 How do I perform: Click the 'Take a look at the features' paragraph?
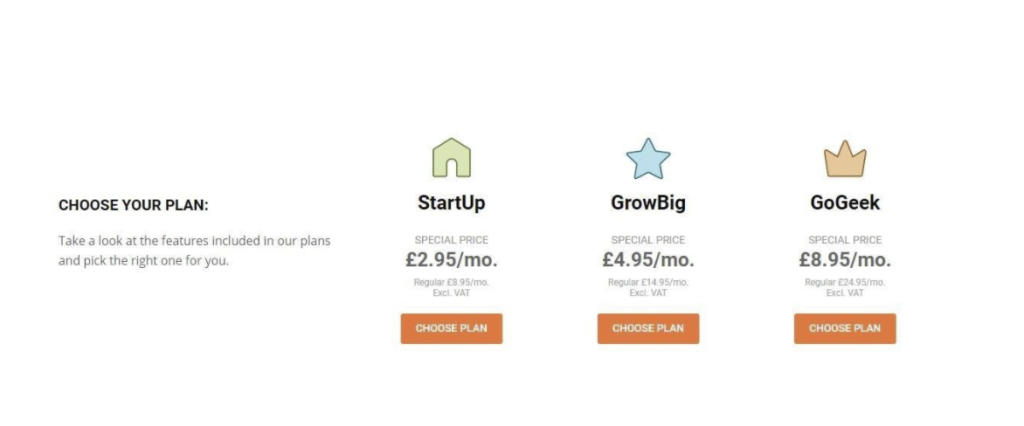[x=195, y=251]
